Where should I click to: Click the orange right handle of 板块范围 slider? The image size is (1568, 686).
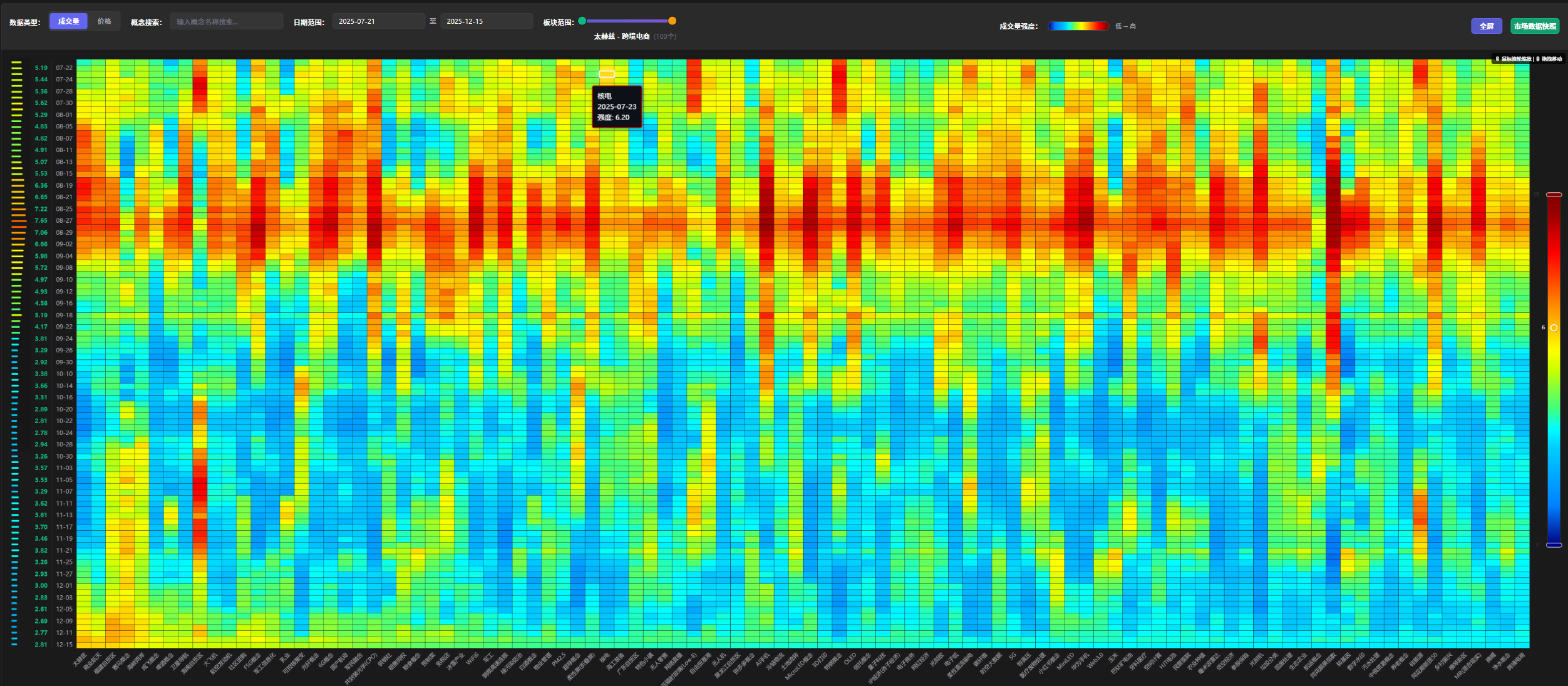[x=672, y=21]
